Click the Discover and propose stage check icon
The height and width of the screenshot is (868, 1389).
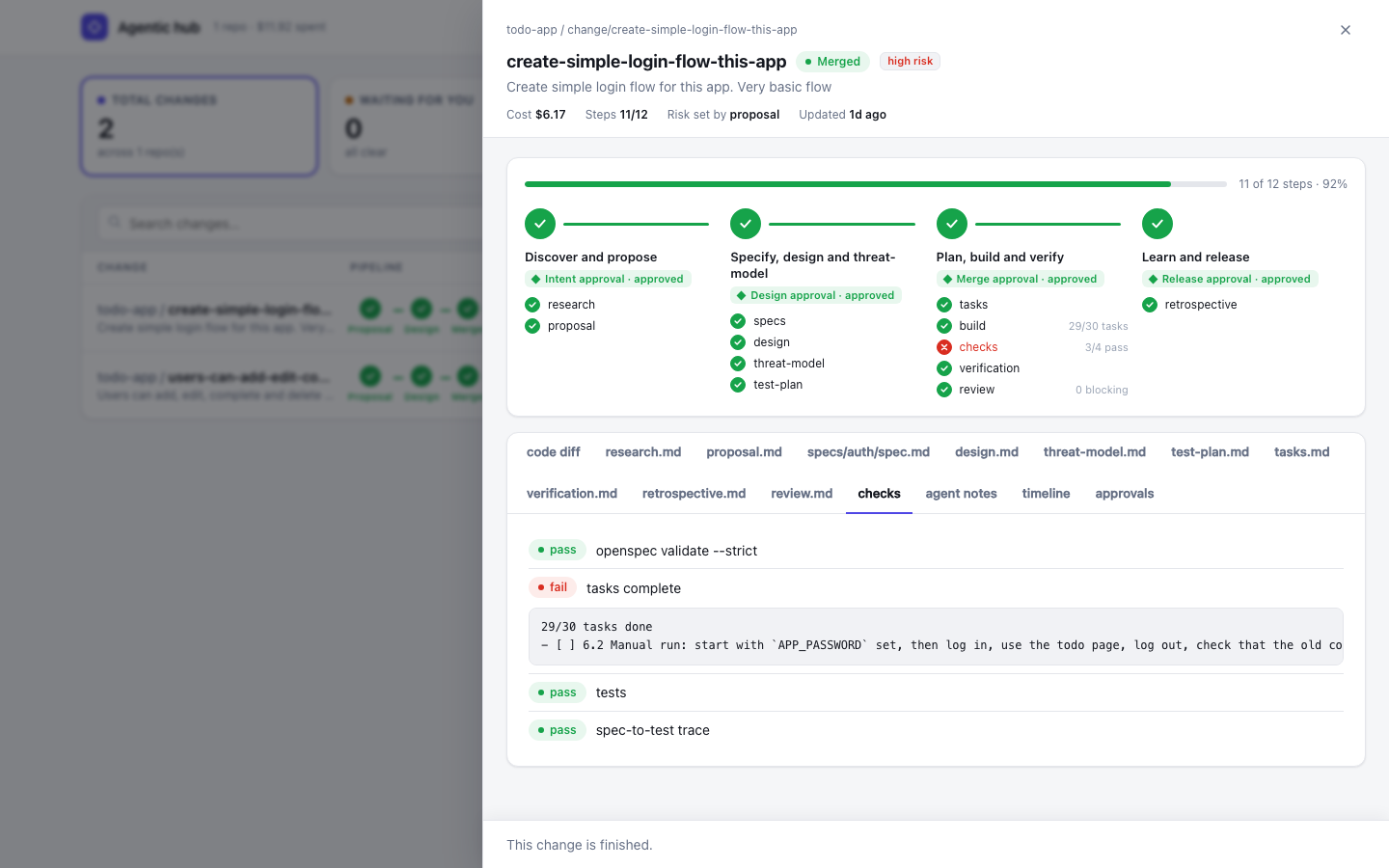click(x=540, y=224)
